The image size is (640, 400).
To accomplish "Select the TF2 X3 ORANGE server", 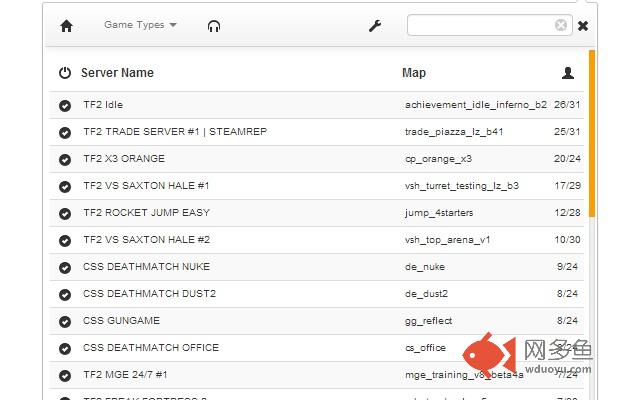I will (x=124, y=159).
